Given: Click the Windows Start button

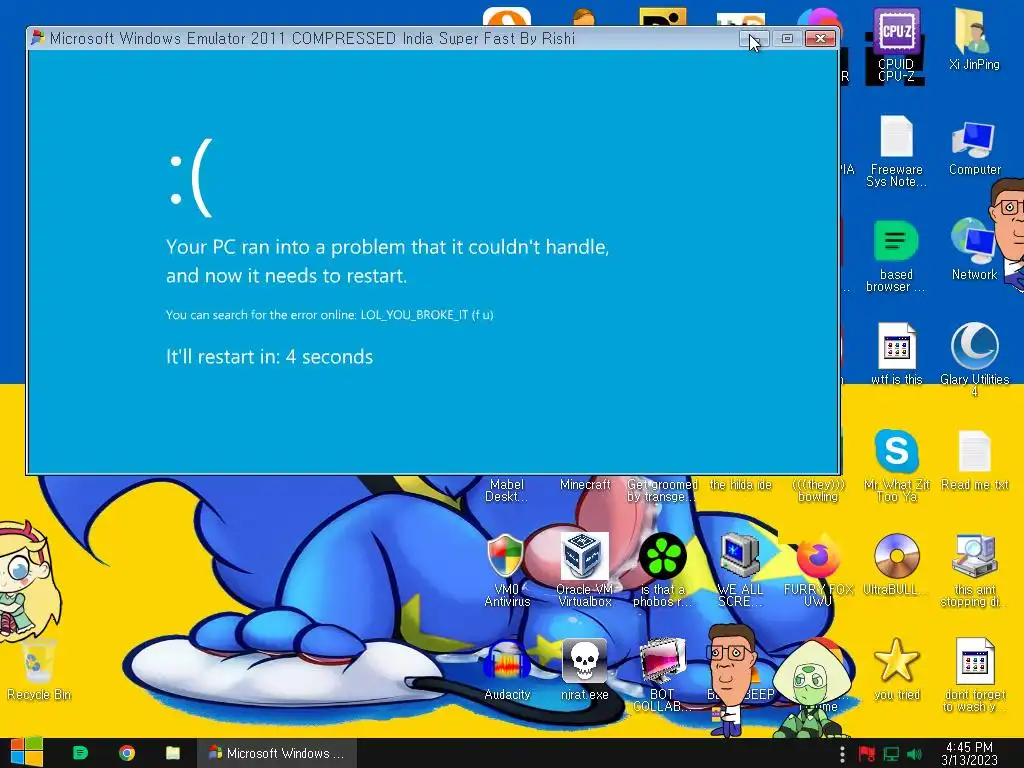Looking at the screenshot, I should point(26,753).
